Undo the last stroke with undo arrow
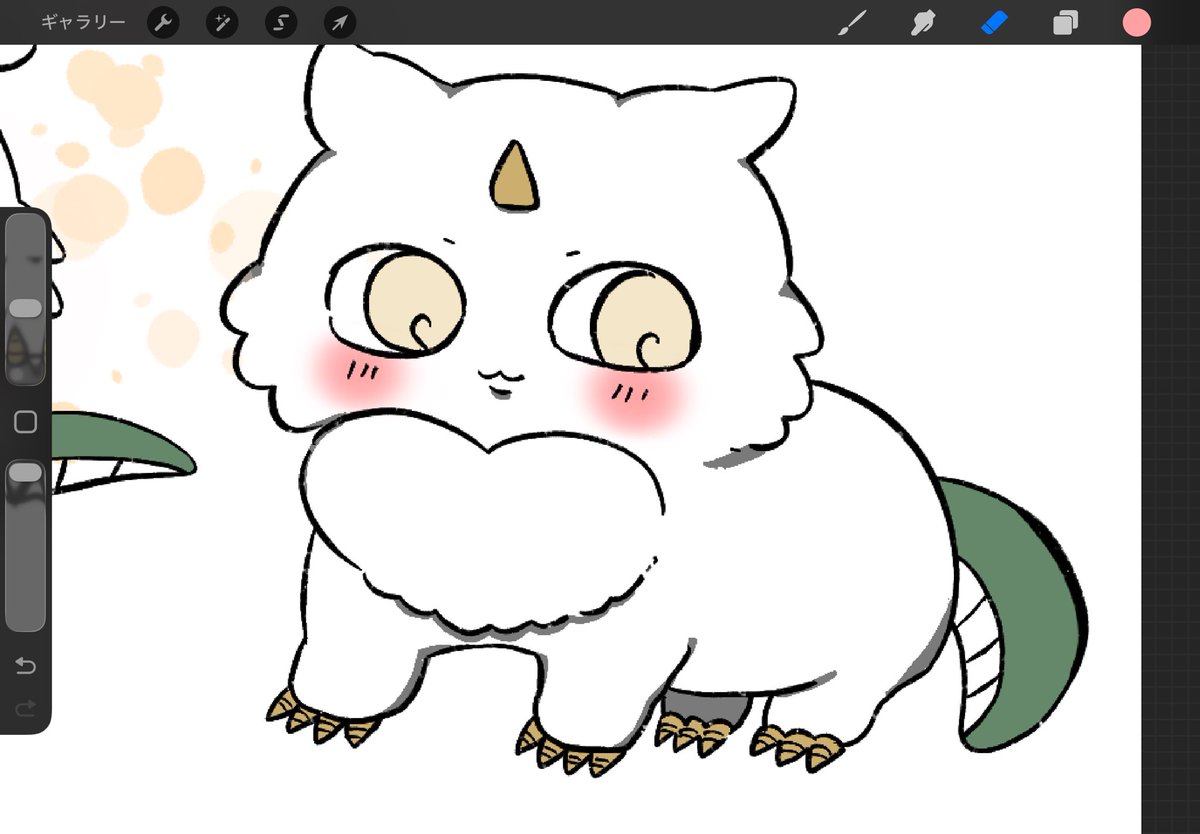Viewport: 1200px width, 834px height. tap(26, 666)
